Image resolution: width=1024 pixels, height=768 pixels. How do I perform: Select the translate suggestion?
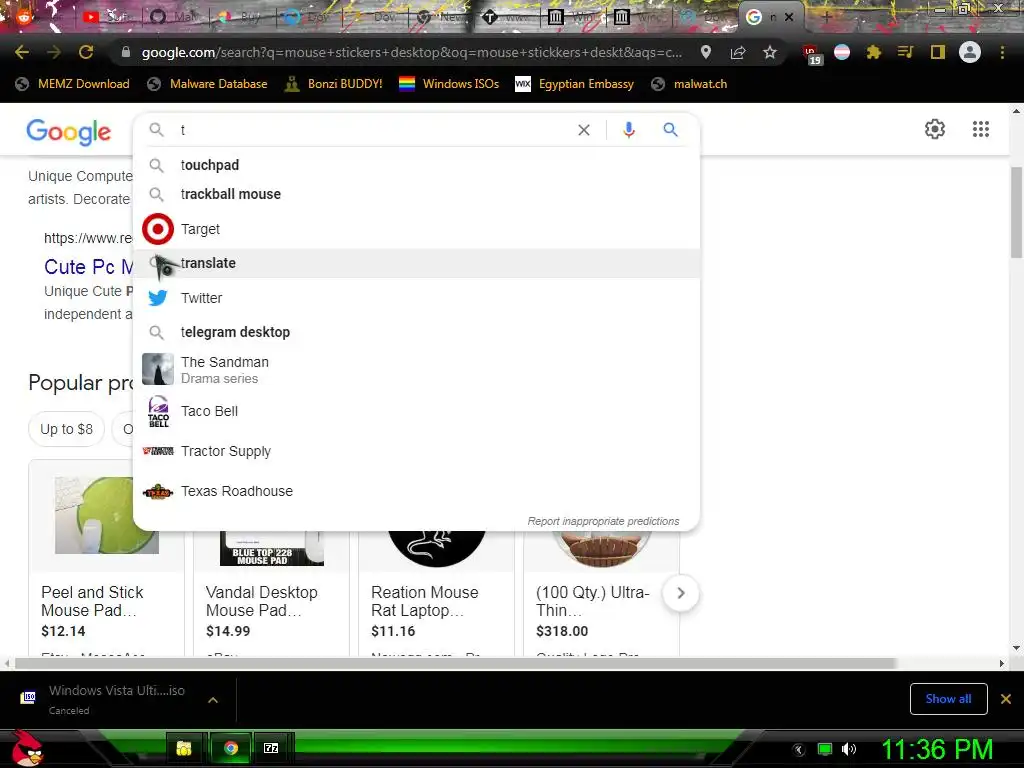coord(416,263)
